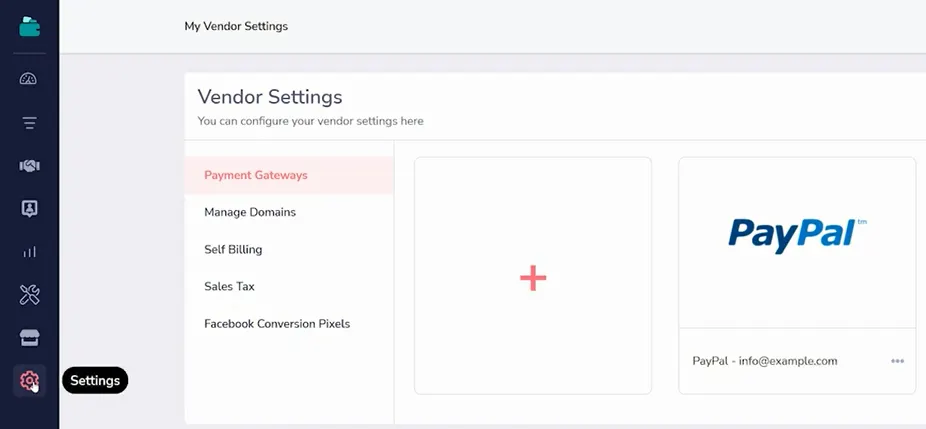This screenshot has width=926, height=429.
Task: Open the storefront marketplace icon
Action: 30,338
